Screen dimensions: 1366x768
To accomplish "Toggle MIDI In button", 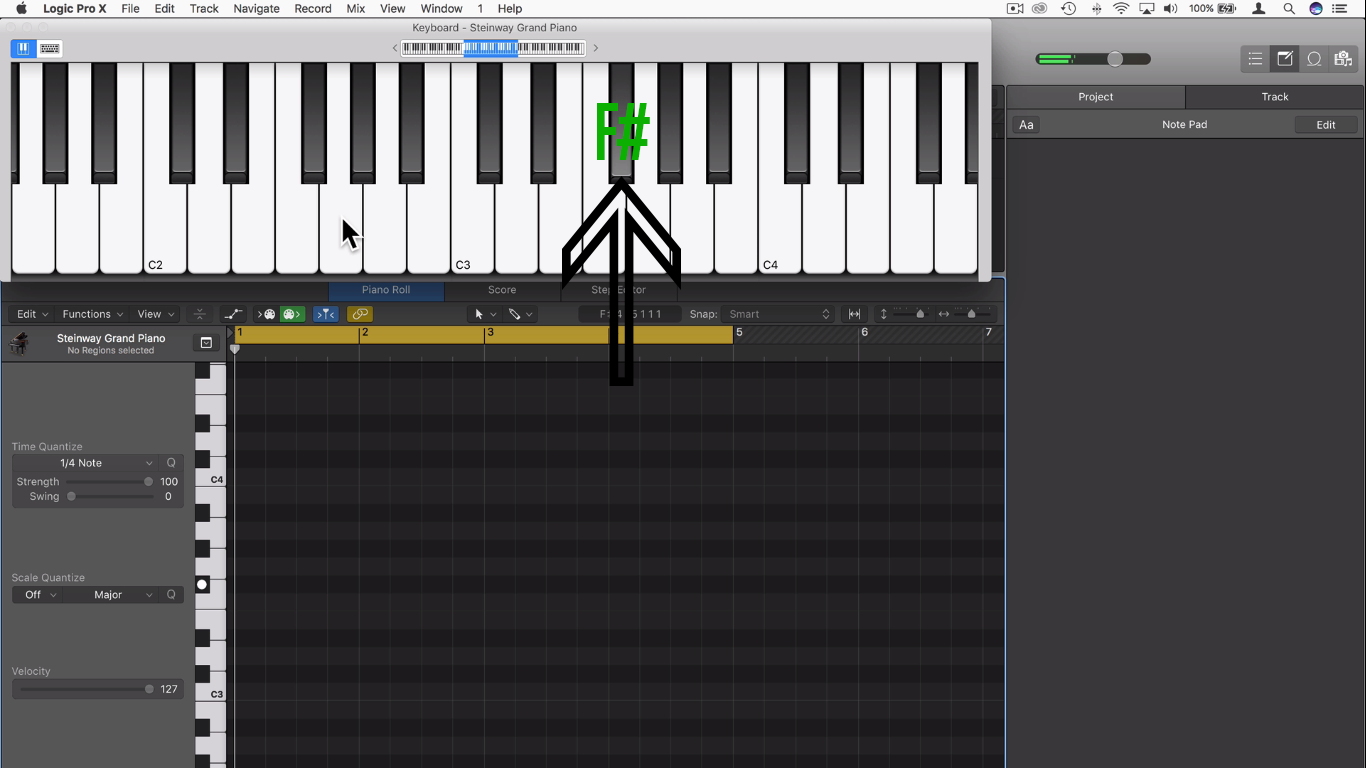I will pyautogui.click(x=268, y=314).
